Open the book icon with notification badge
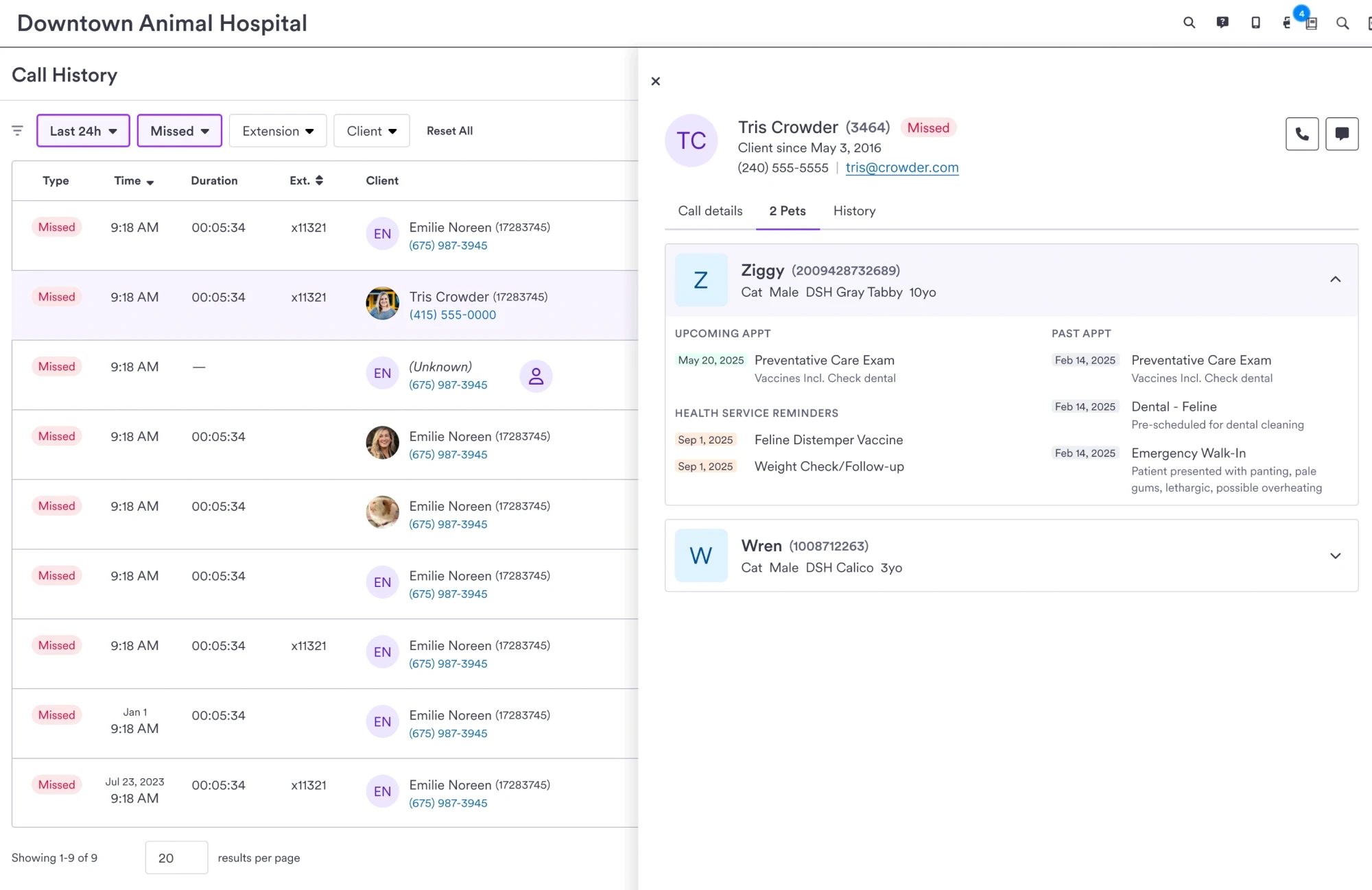 coord(1311,23)
